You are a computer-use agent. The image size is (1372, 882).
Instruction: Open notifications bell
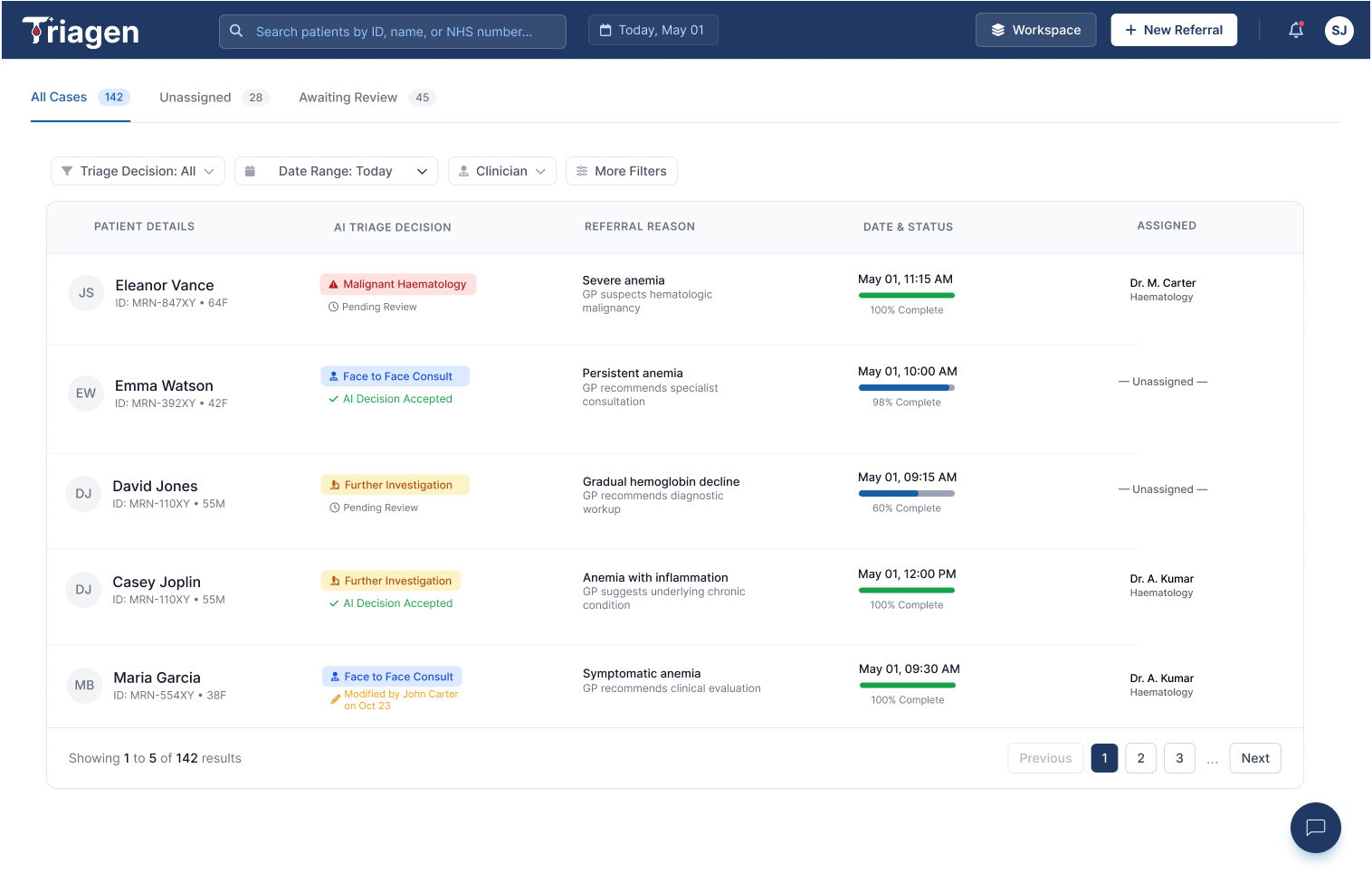pyautogui.click(x=1296, y=30)
